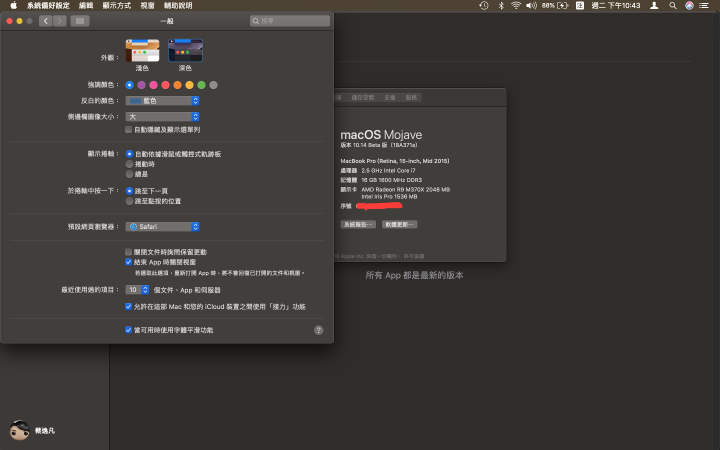Open Time Machine menu bar icon
This screenshot has width=720, height=450.
pos(484,6)
